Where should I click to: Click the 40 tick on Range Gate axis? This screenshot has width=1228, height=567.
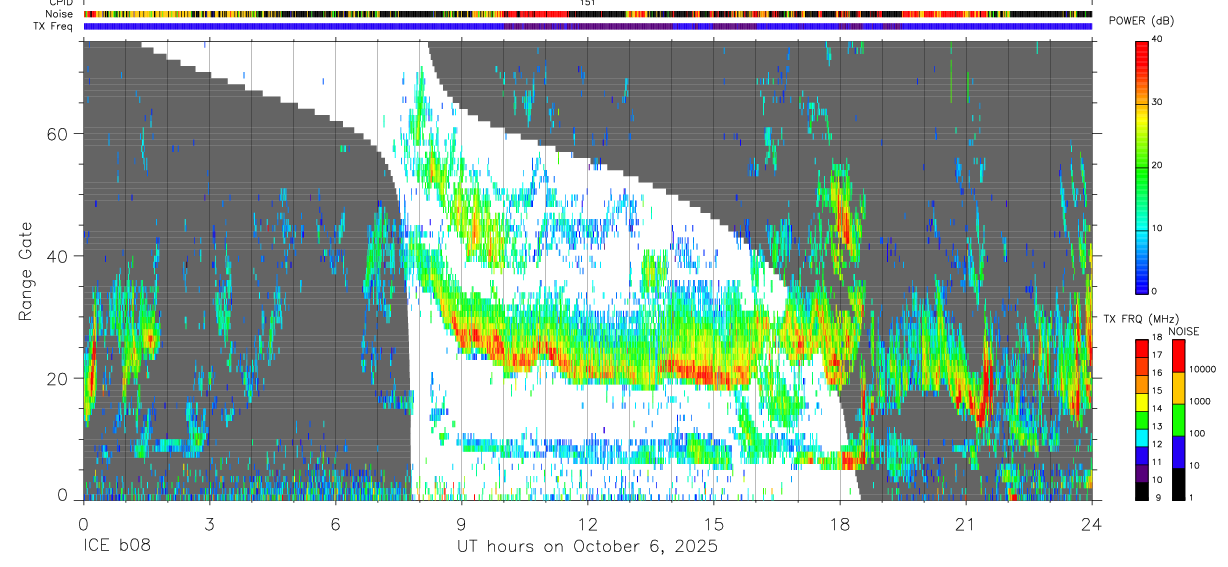coord(59,256)
